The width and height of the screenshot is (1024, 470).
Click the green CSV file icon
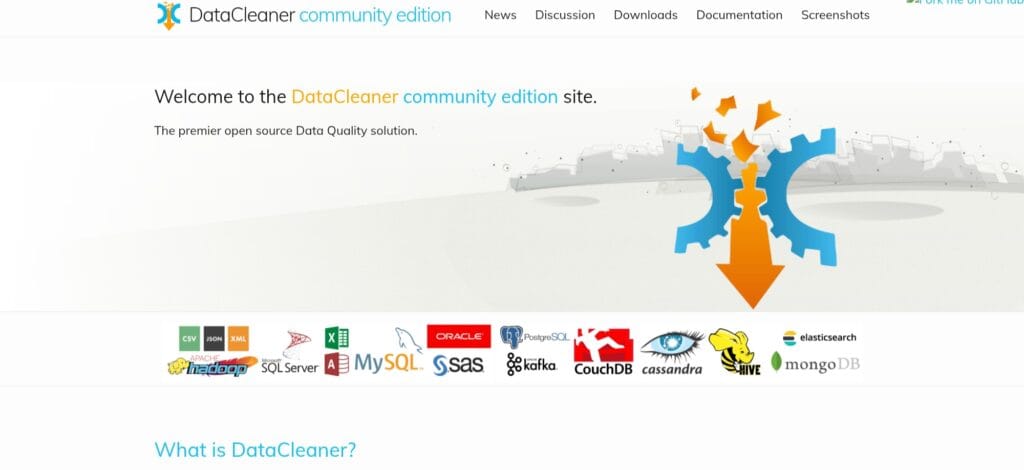click(x=189, y=339)
